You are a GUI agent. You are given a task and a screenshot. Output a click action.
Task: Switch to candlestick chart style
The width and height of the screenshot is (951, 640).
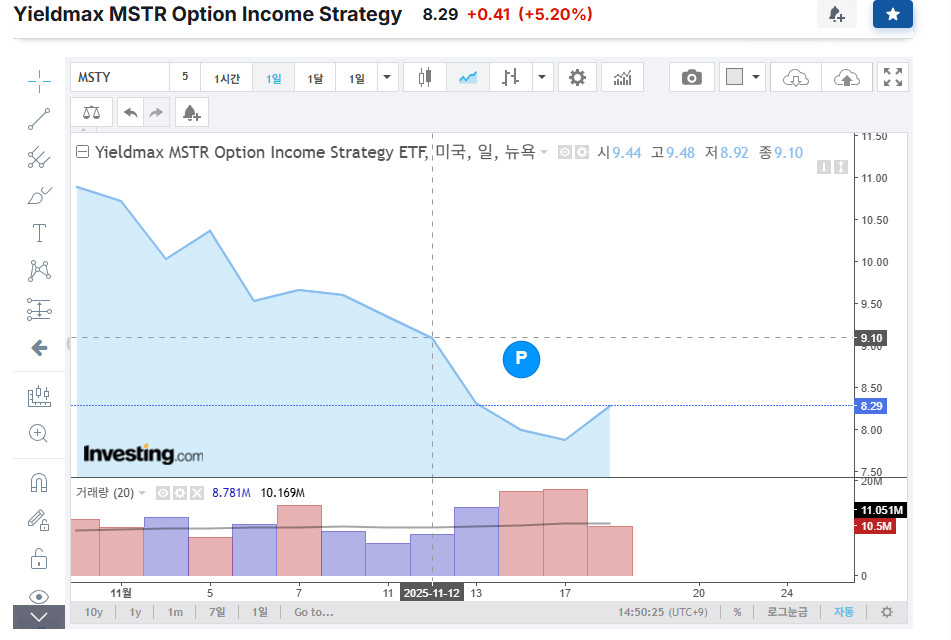click(425, 78)
